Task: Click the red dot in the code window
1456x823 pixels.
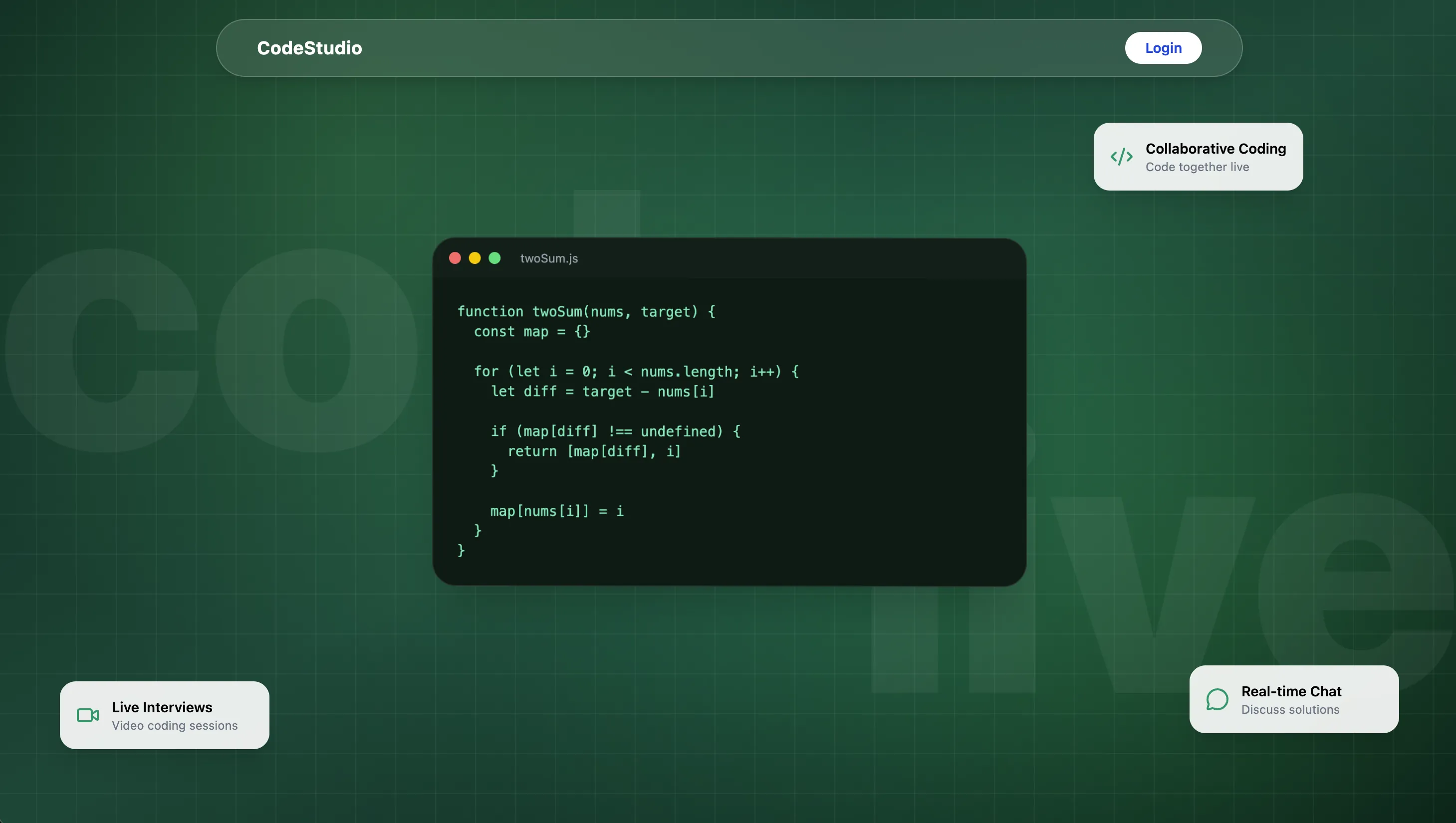Action: tap(455, 258)
